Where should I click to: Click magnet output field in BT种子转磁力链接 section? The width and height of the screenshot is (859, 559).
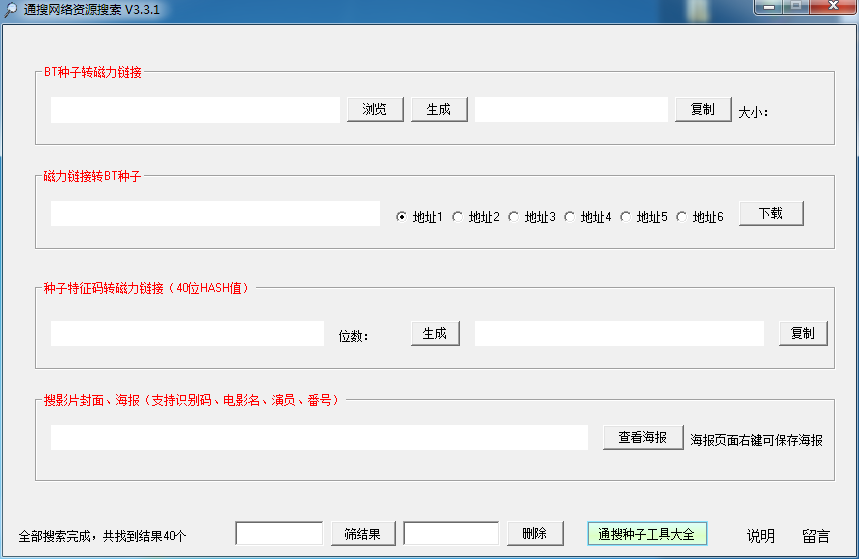(x=571, y=110)
